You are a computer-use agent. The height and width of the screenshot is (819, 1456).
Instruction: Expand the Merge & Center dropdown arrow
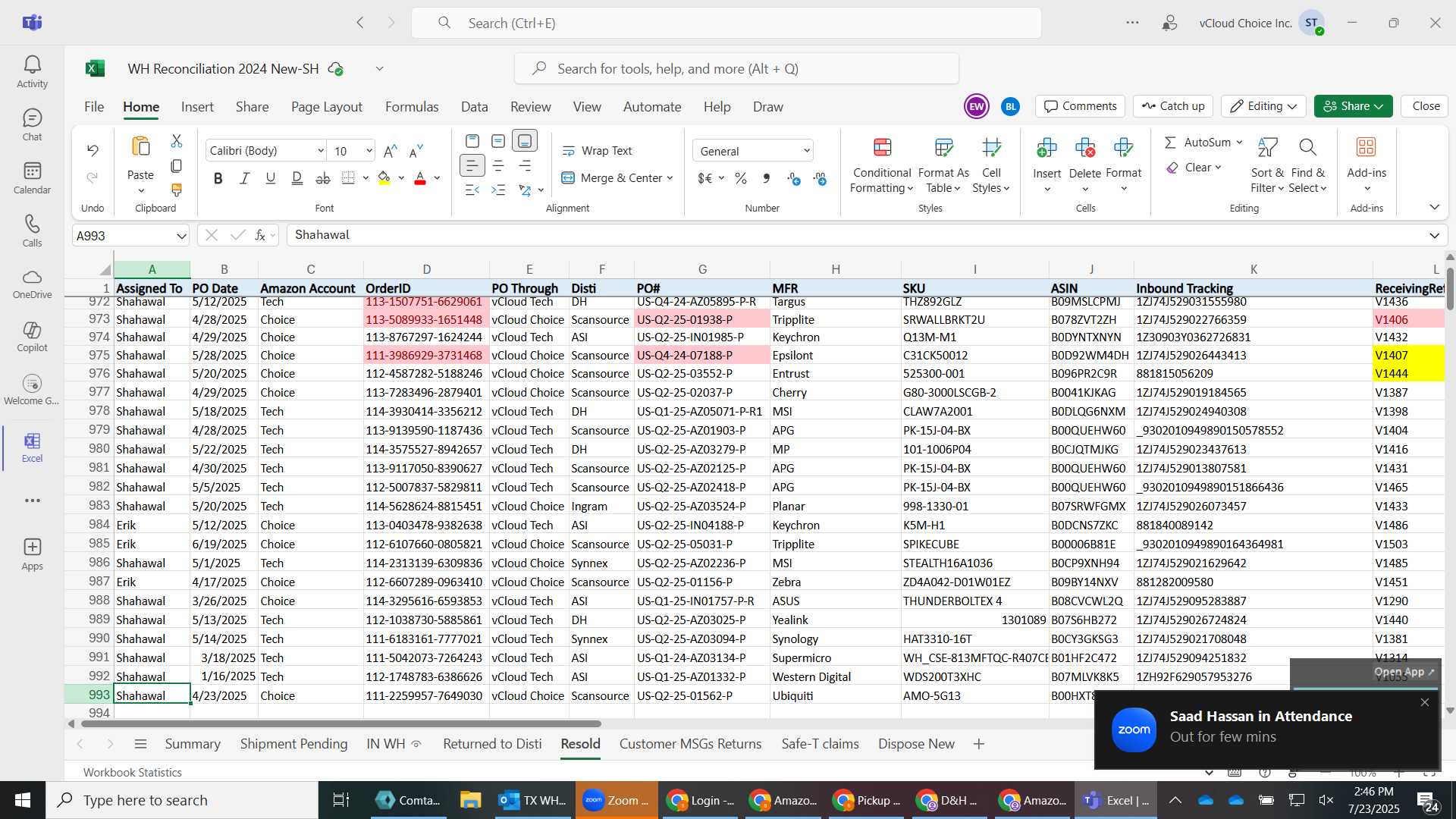pos(670,178)
